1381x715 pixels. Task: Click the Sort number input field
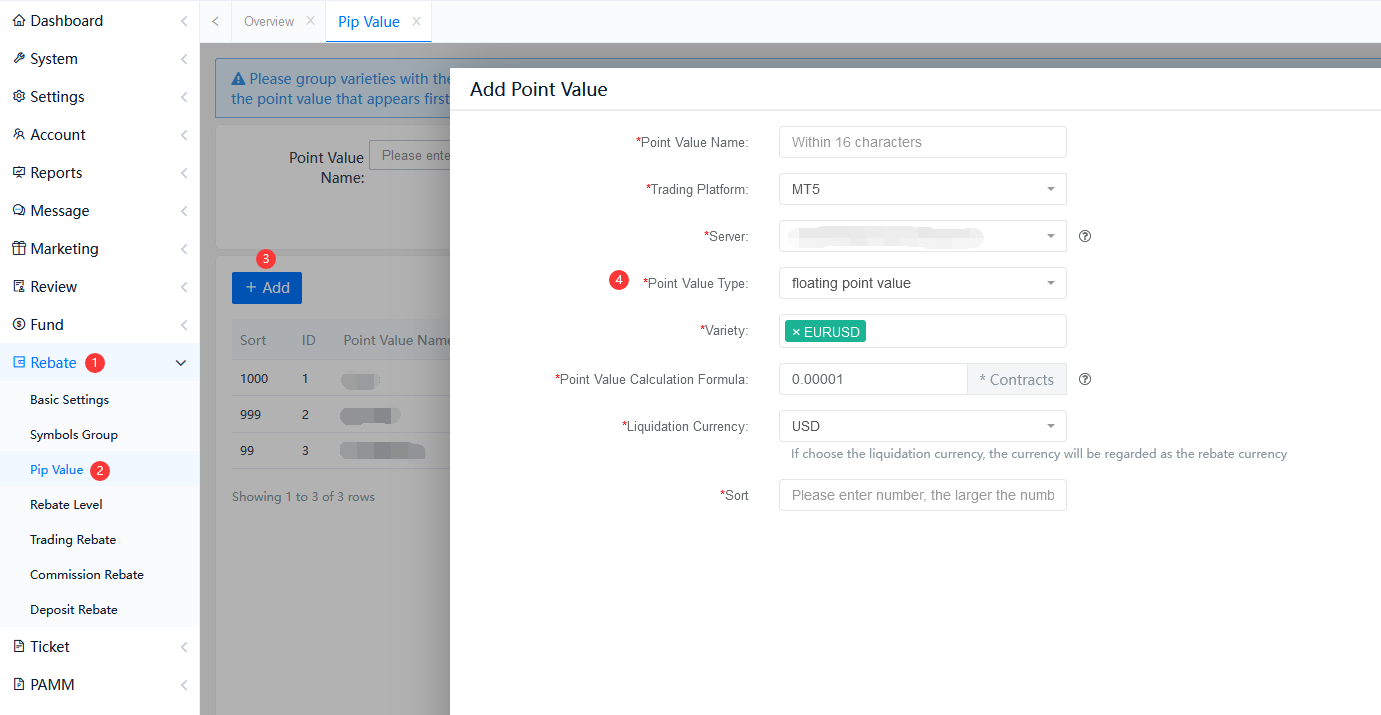coord(922,495)
